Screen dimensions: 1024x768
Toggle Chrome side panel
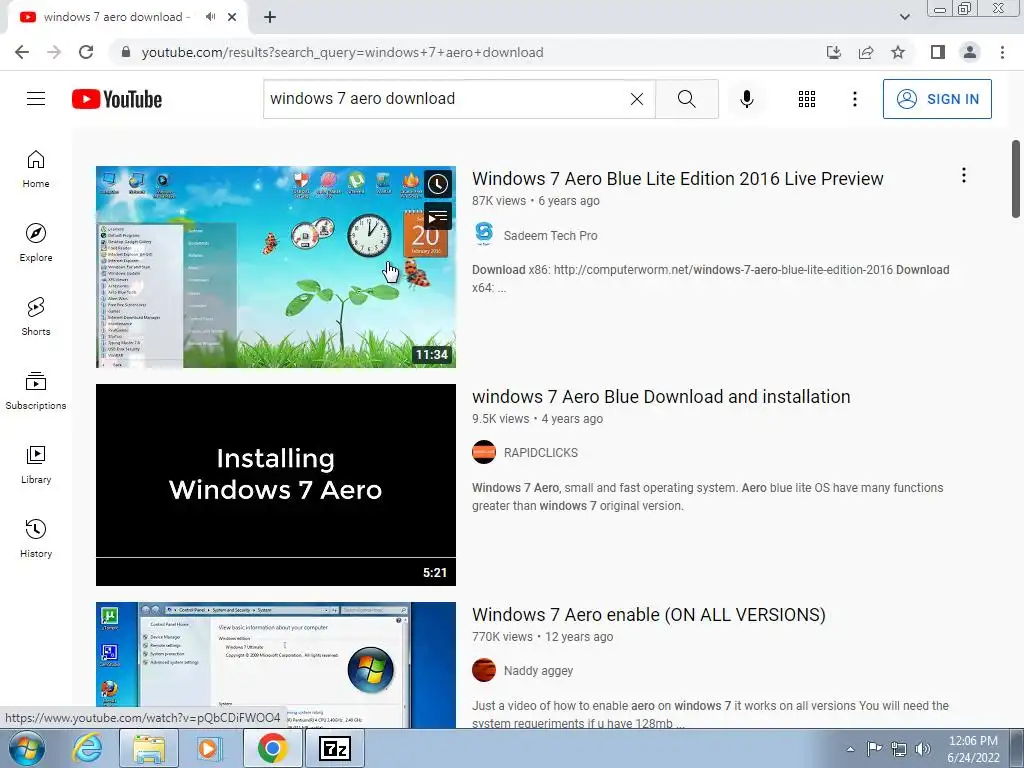pos(938,52)
